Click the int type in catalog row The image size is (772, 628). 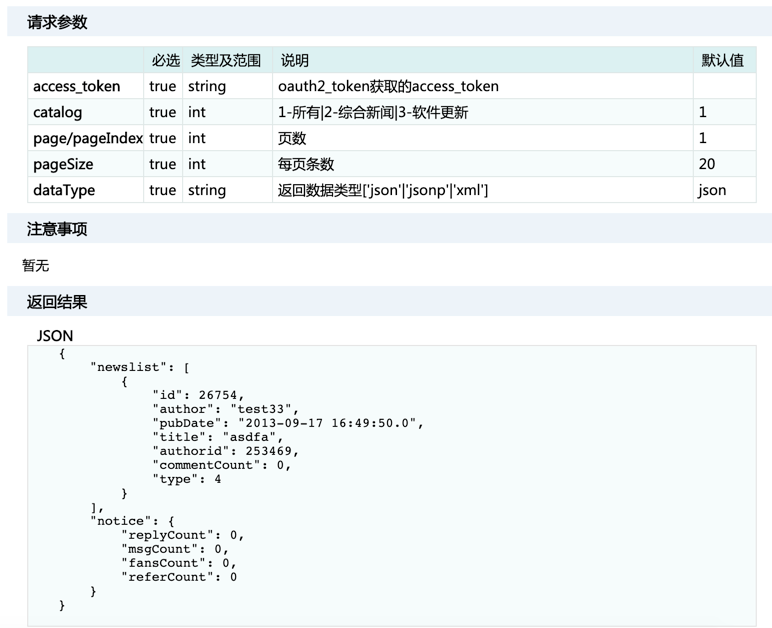(196, 113)
